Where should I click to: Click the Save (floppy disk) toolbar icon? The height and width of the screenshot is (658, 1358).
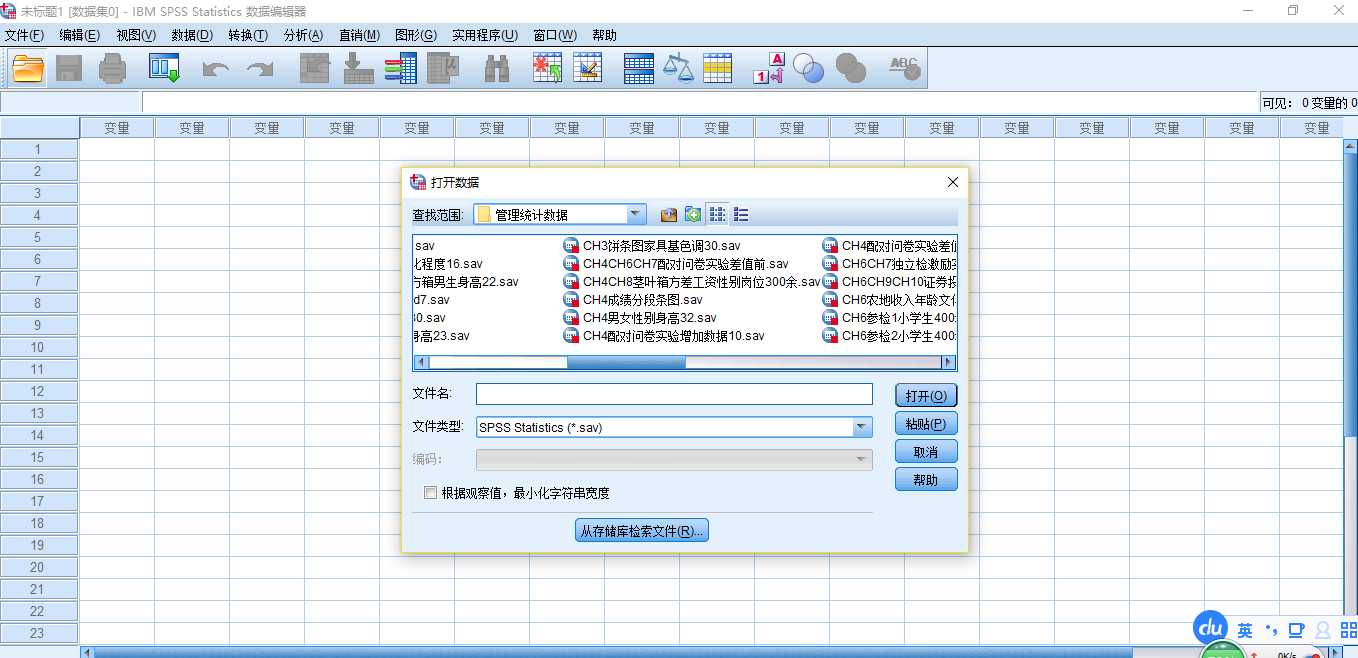click(69, 68)
